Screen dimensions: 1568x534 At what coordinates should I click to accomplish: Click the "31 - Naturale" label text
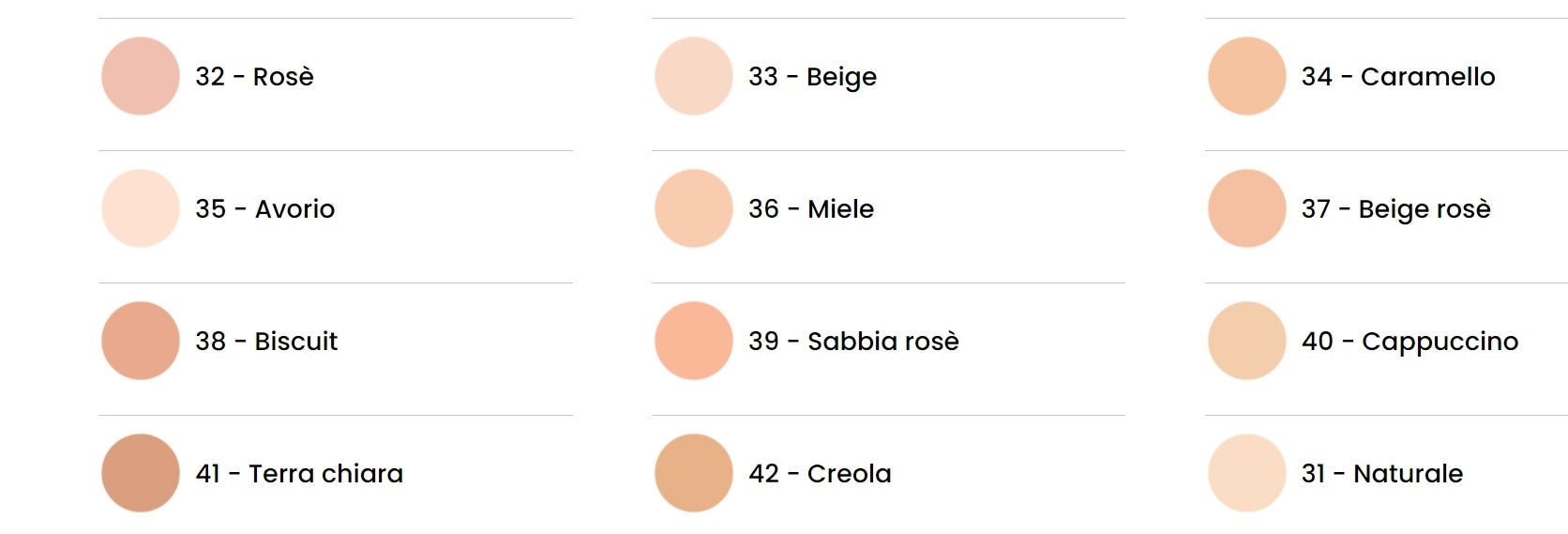pos(1382,473)
